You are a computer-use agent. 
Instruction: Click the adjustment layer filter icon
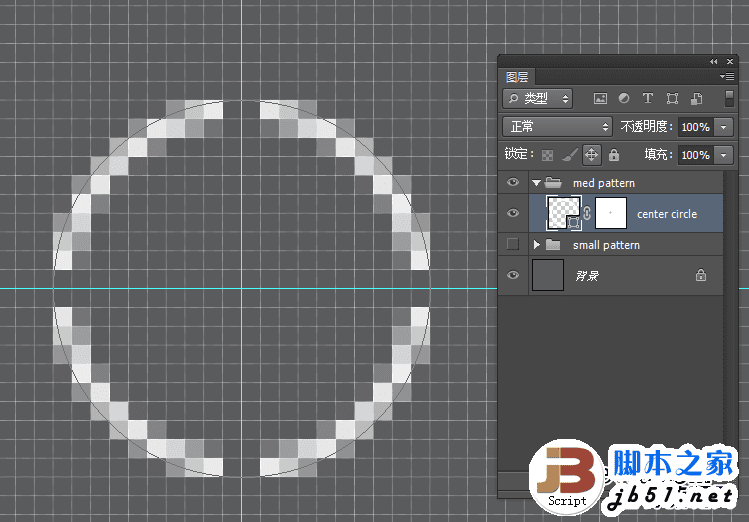pos(624,99)
